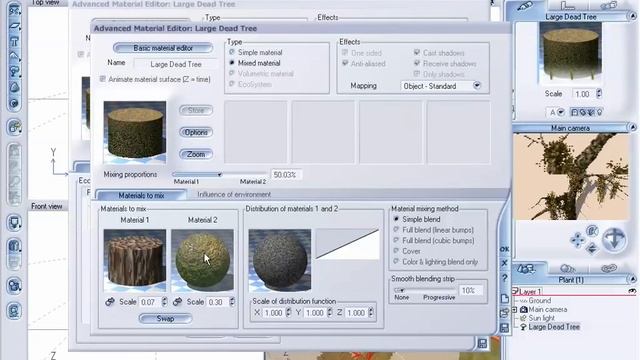Click the diamond up-down camera control under the preview
This screenshot has width=640, height=360.
pos(592,248)
